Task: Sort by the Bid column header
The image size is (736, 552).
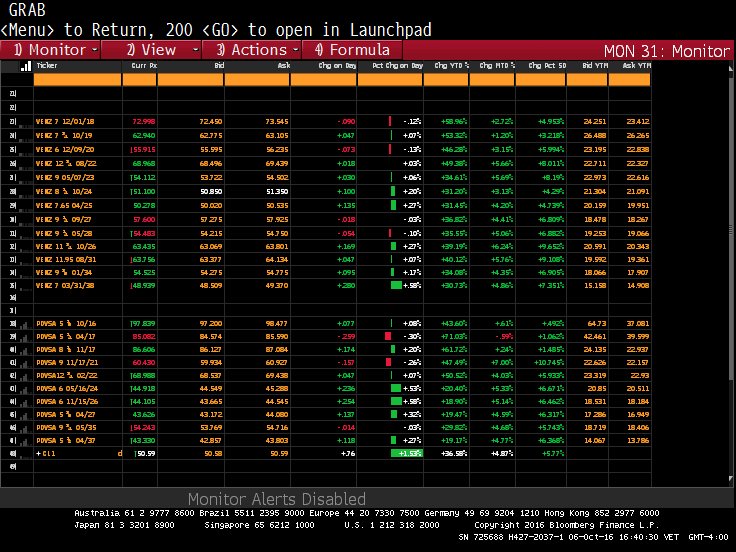Action: 219,66
